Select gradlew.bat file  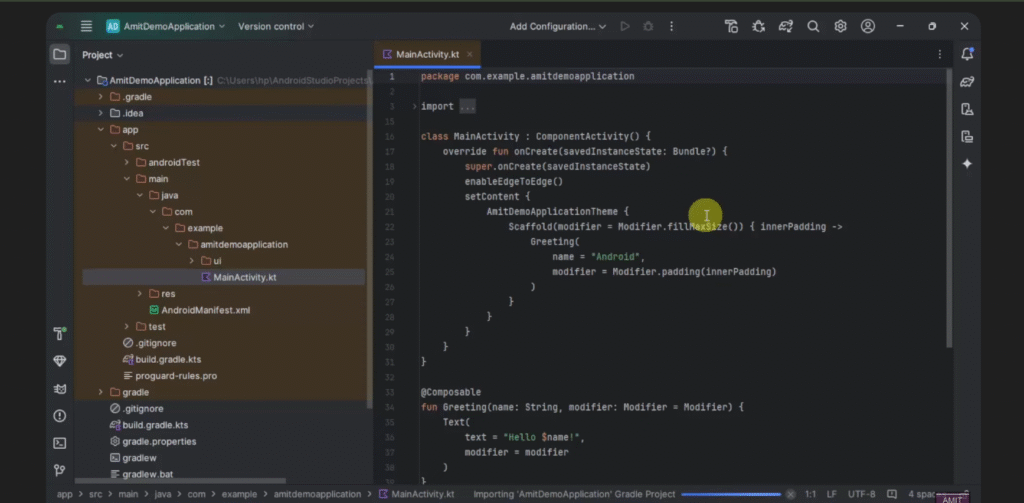pyautogui.click(x=141, y=474)
